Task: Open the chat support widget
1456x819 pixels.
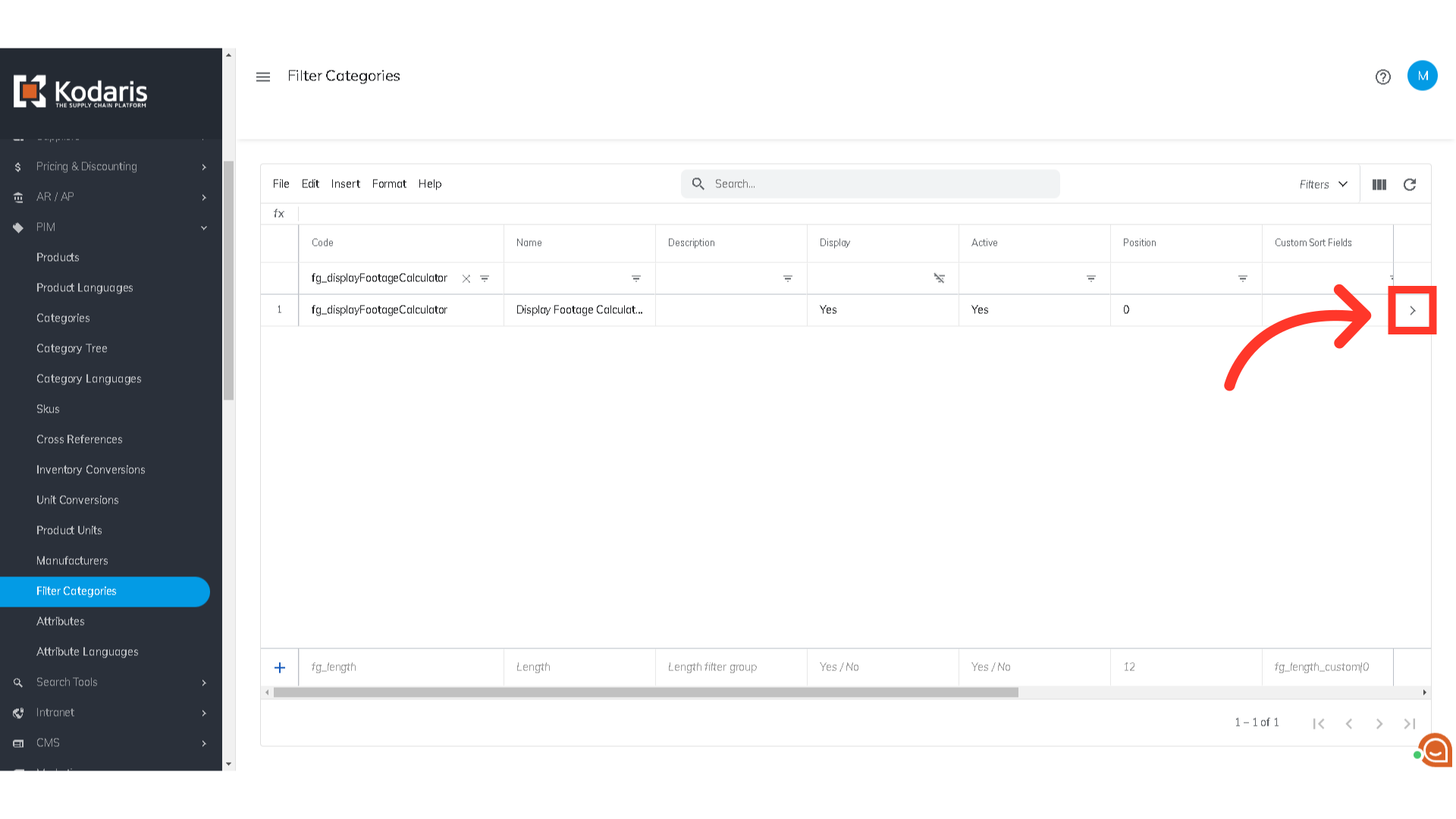Action: (x=1435, y=750)
